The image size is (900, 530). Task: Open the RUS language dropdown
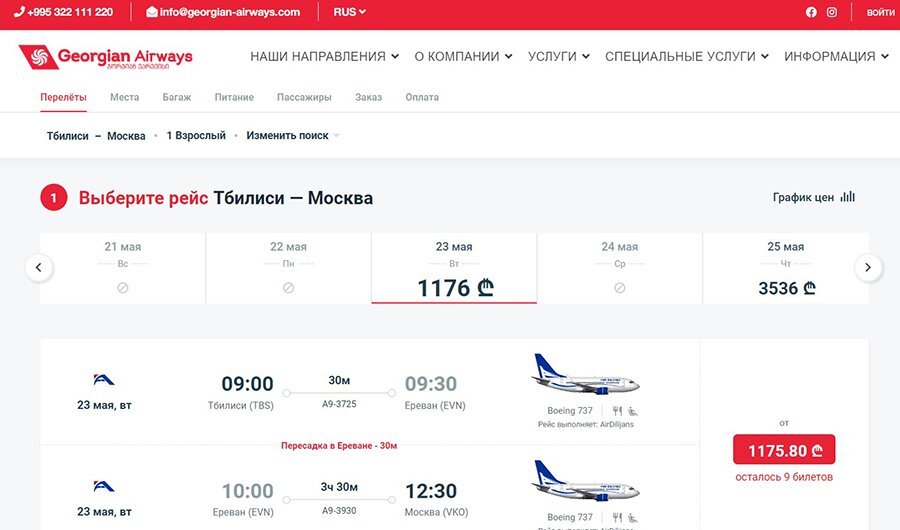tap(350, 12)
